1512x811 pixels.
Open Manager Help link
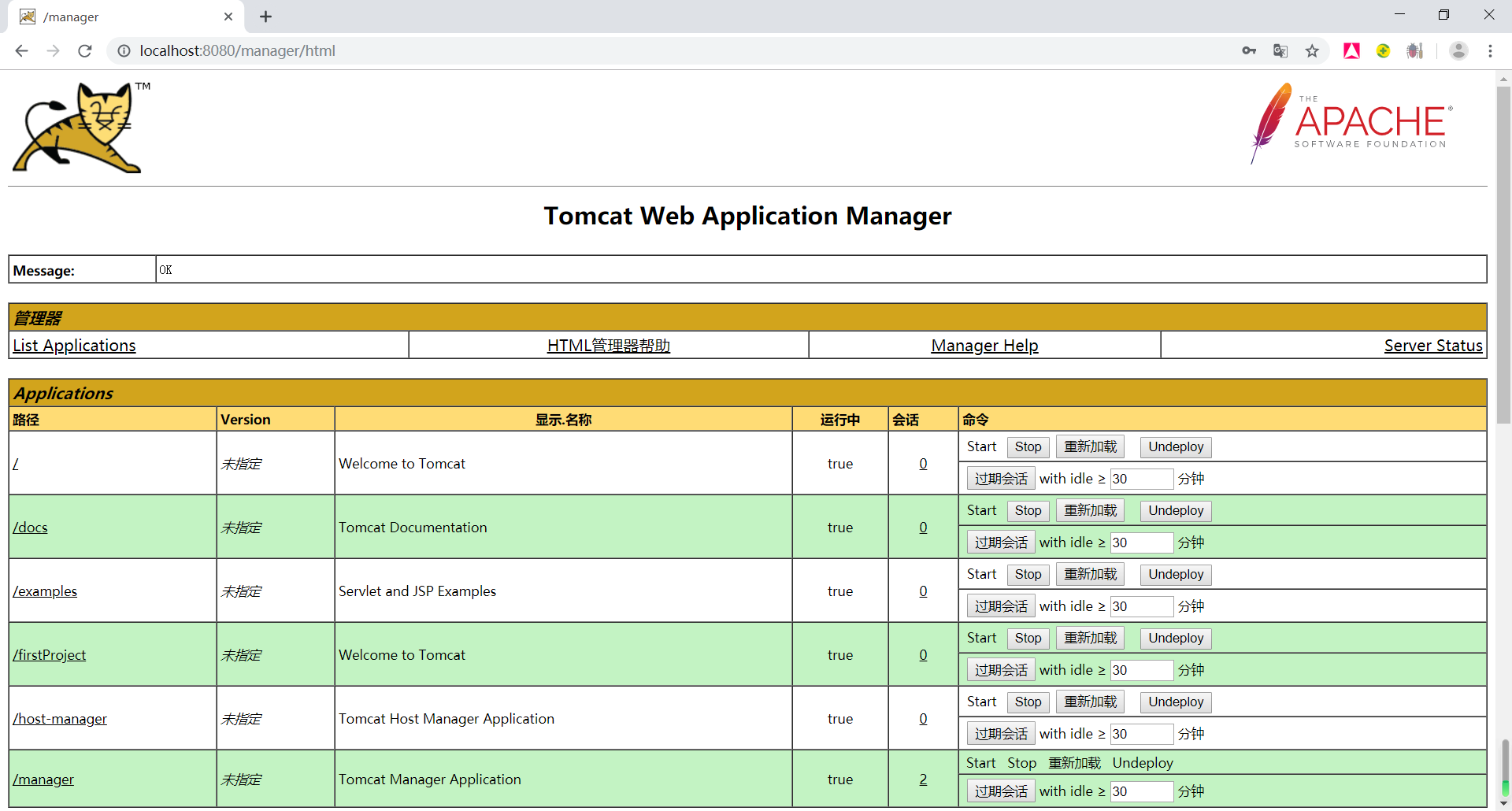(984, 345)
